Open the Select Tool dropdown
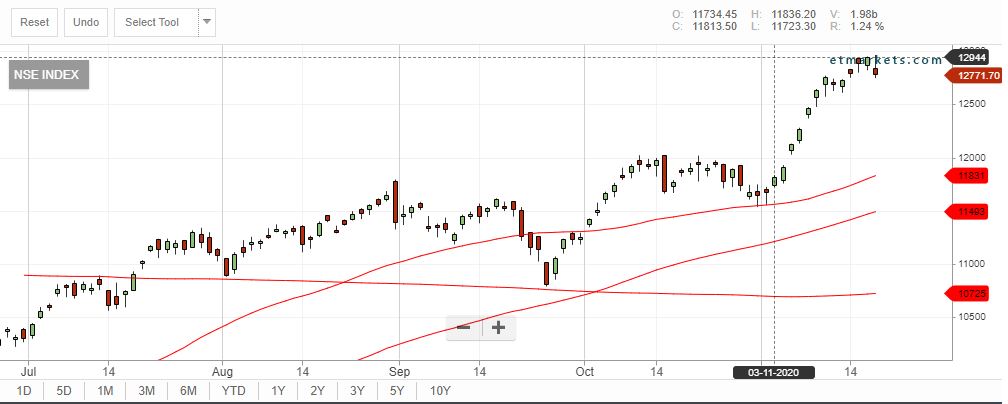The width and height of the screenshot is (1008, 404). (x=153, y=22)
